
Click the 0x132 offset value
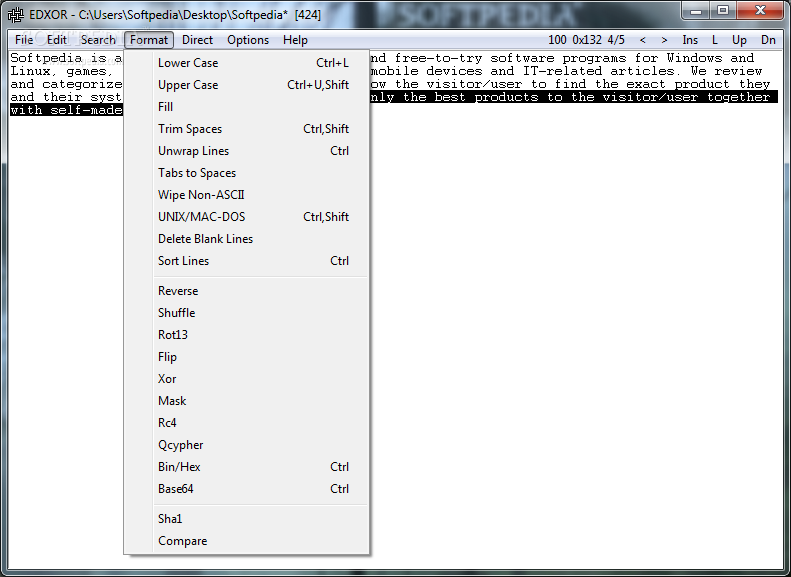[587, 40]
